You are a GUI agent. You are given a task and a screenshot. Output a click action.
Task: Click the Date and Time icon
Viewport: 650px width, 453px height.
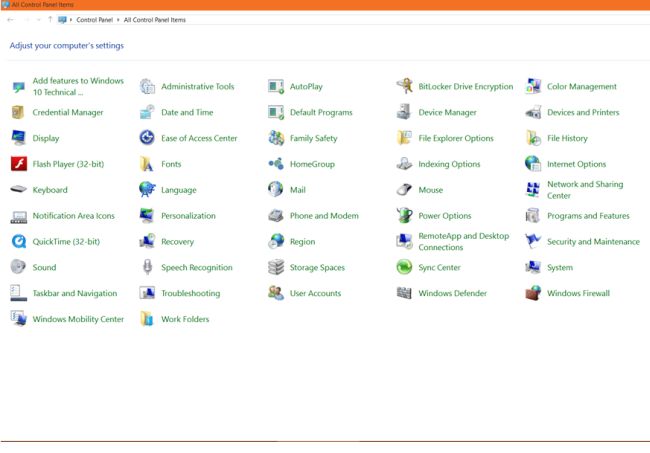(x=147, y=112)
